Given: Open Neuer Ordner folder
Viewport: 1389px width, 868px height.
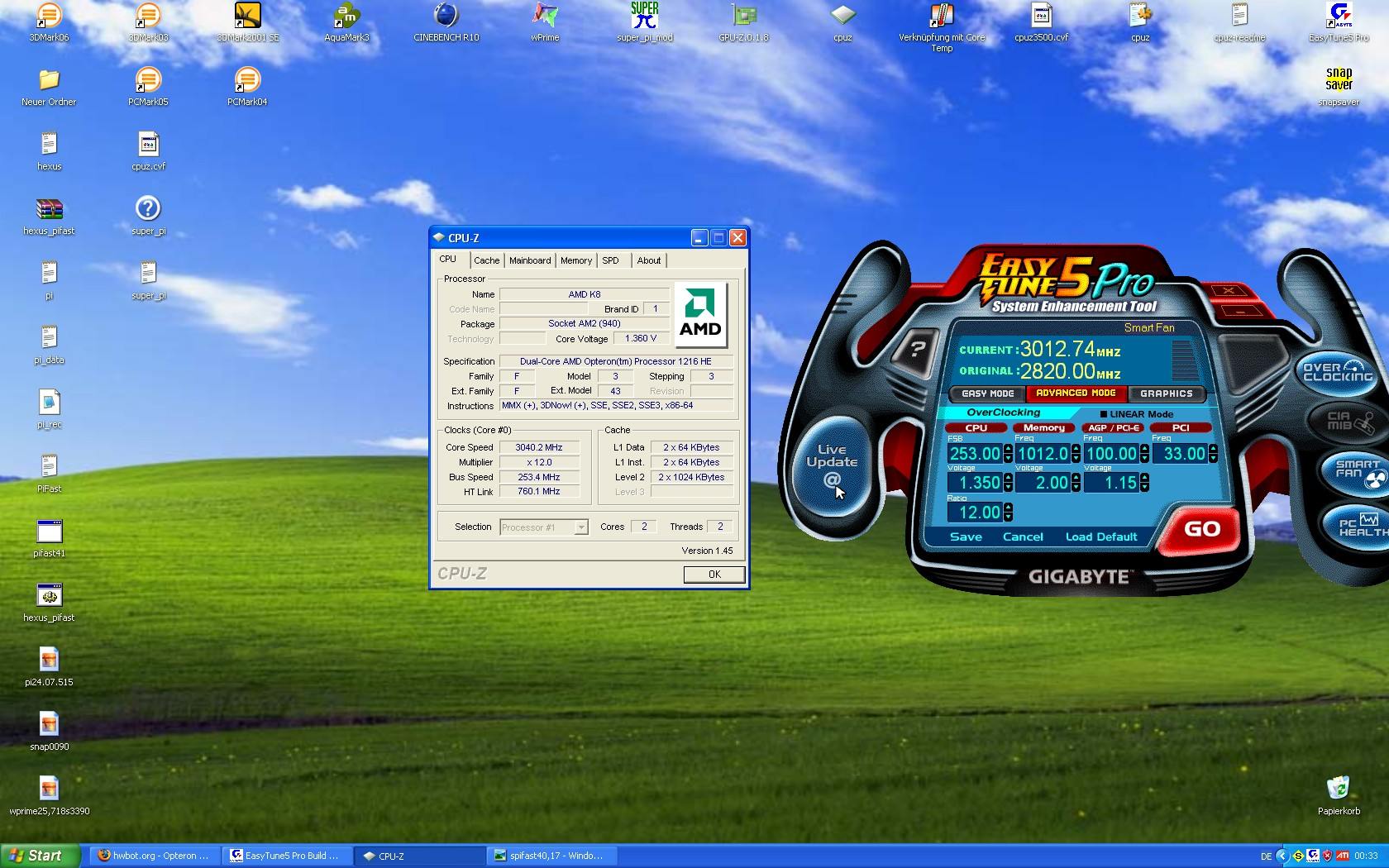Looking at the screenshot, I should [x=49, y=87].
